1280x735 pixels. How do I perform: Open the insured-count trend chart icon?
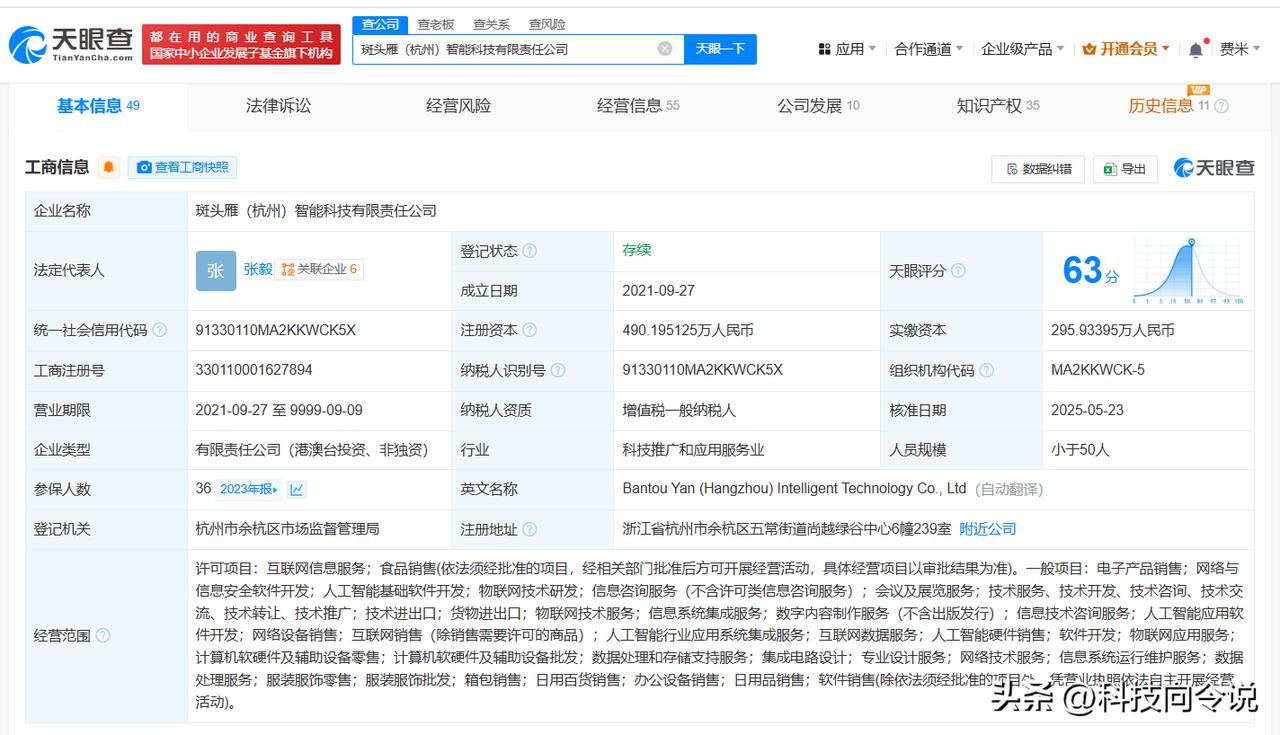[x=297, y=489]
